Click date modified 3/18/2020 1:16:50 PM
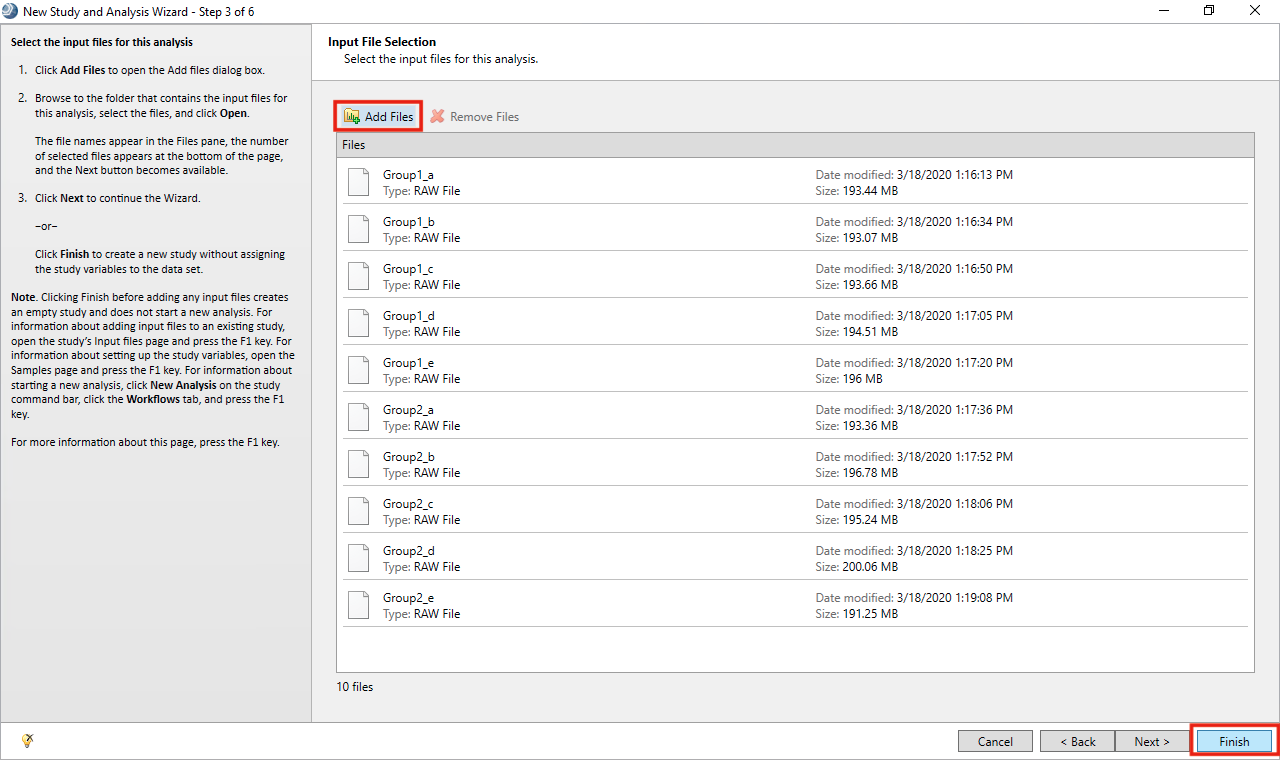 [x=955, y=269]
